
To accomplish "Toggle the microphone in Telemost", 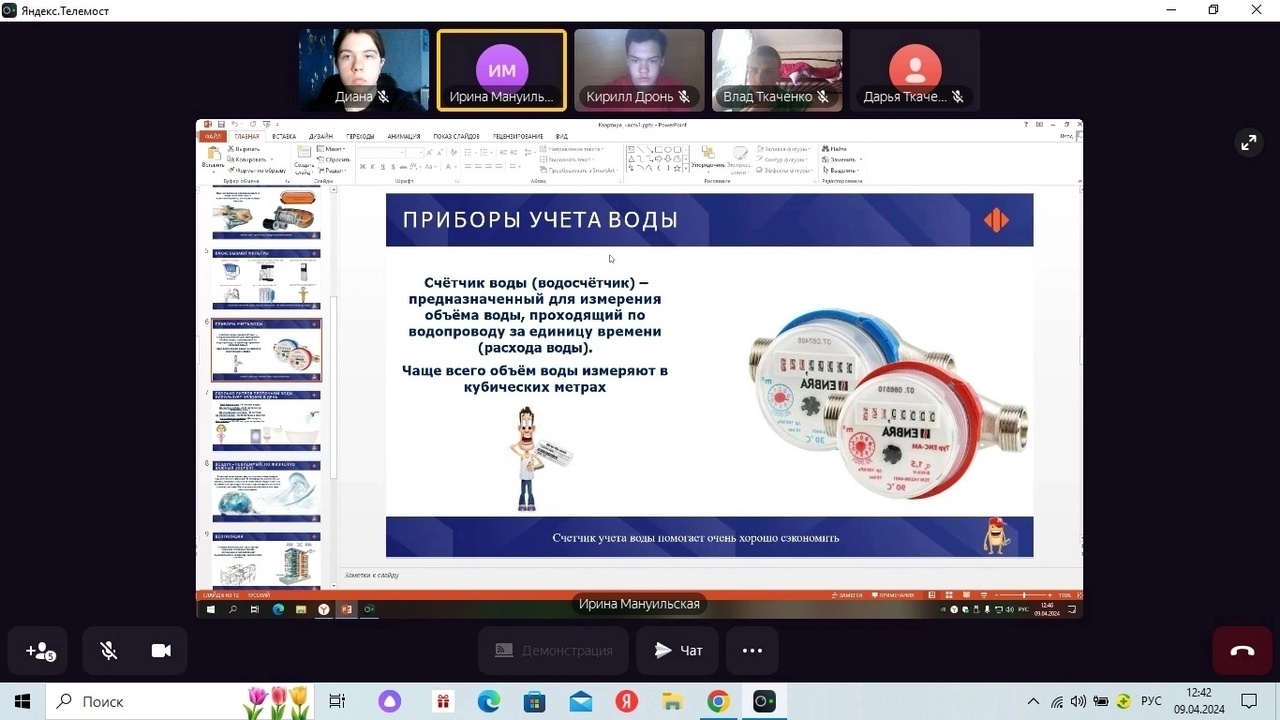I will (109, 651).
